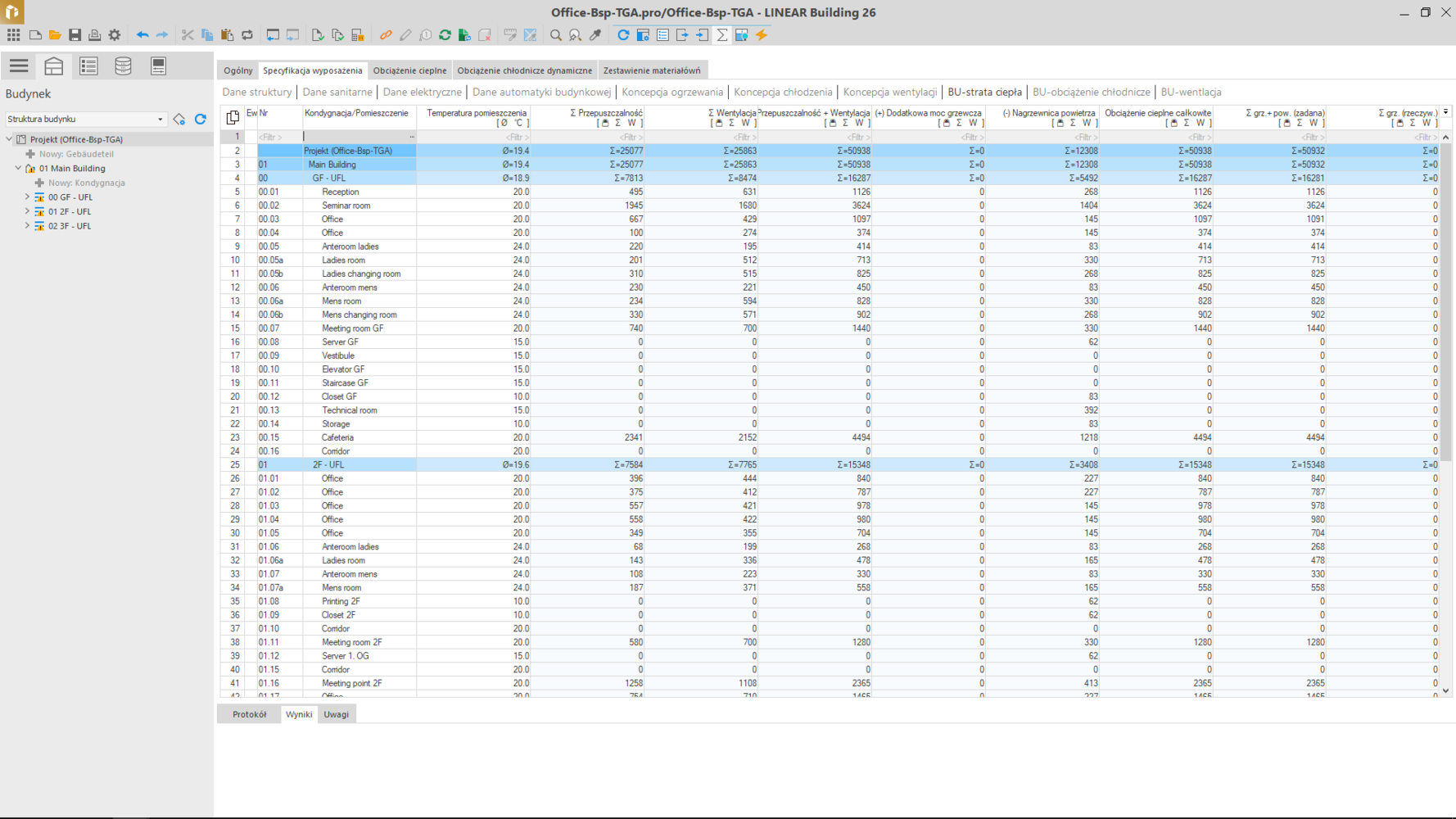Open the building view house icon
The image size is (1456, 819).
pos(54,66)
